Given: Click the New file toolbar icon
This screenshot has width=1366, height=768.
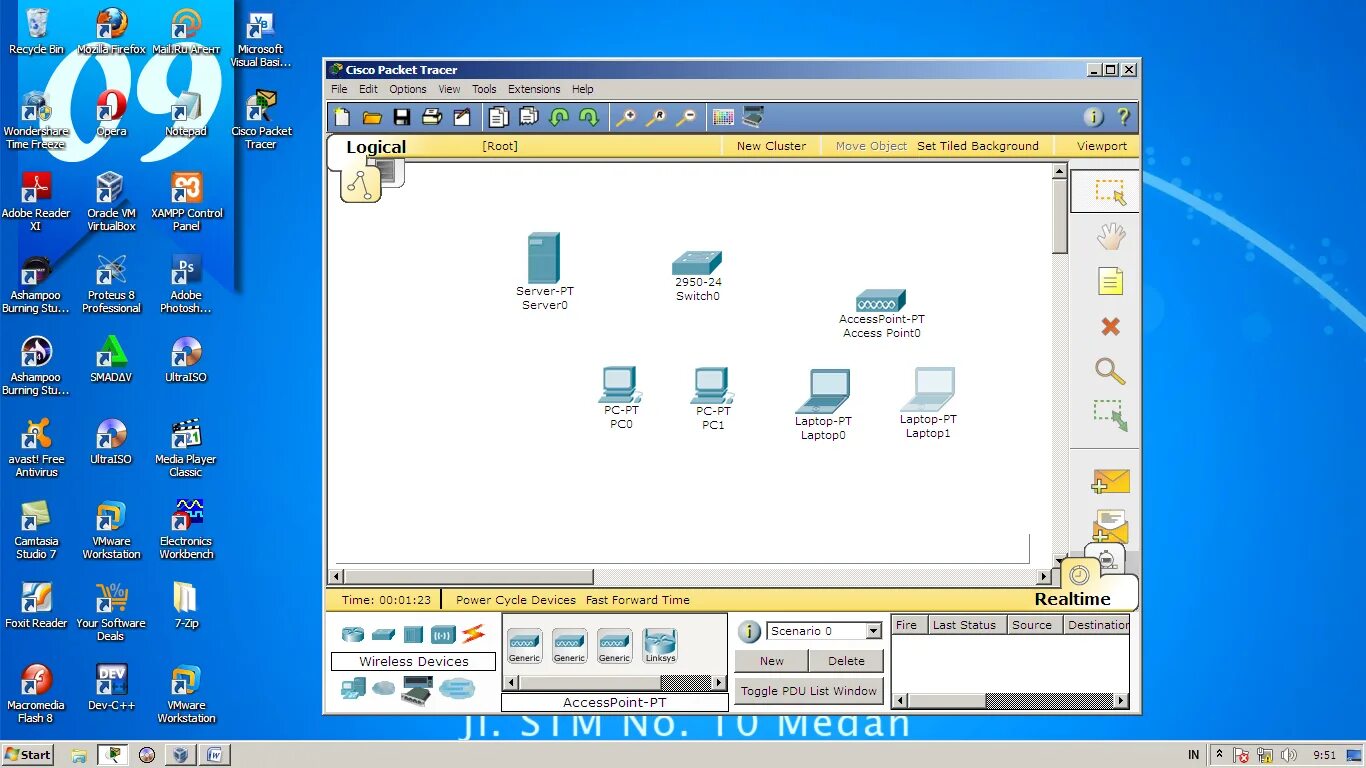Looking at the screenshot, I should [x=342, y=117].
